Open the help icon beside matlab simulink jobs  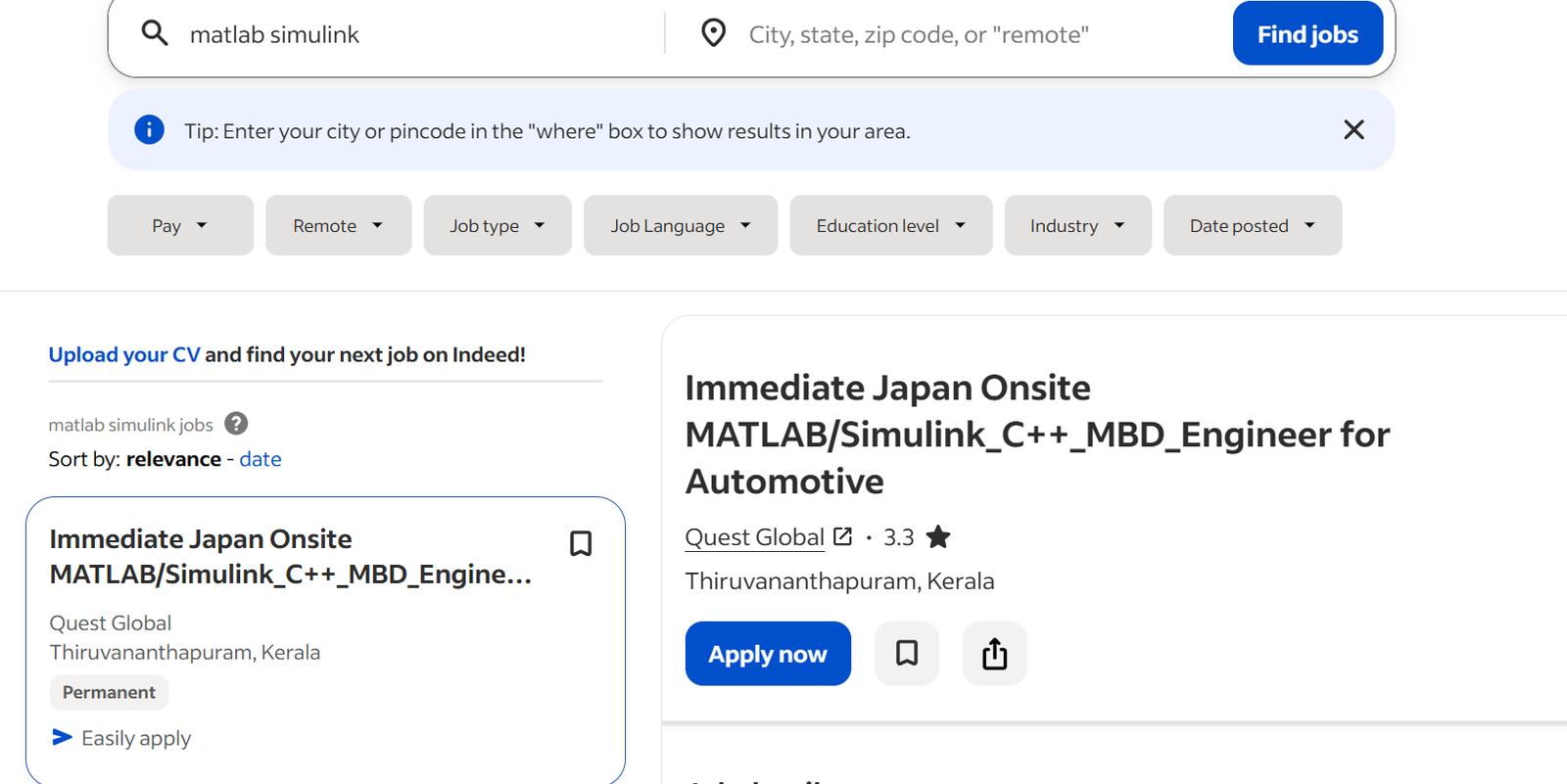tap(236, 424)
